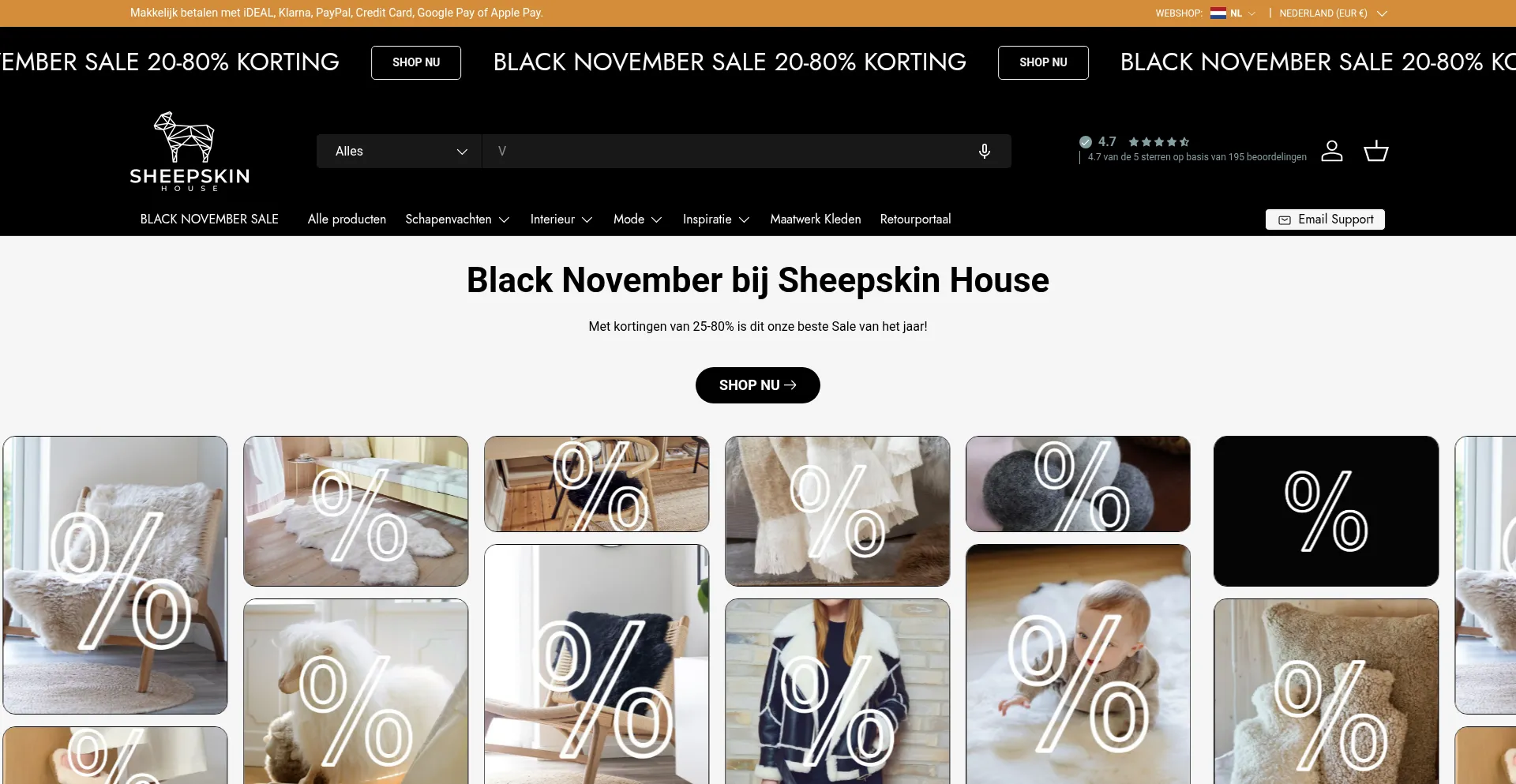This screenshot has width=1516, height=784.
Task: Click the Sheepskin House logo
Action: 189,151
